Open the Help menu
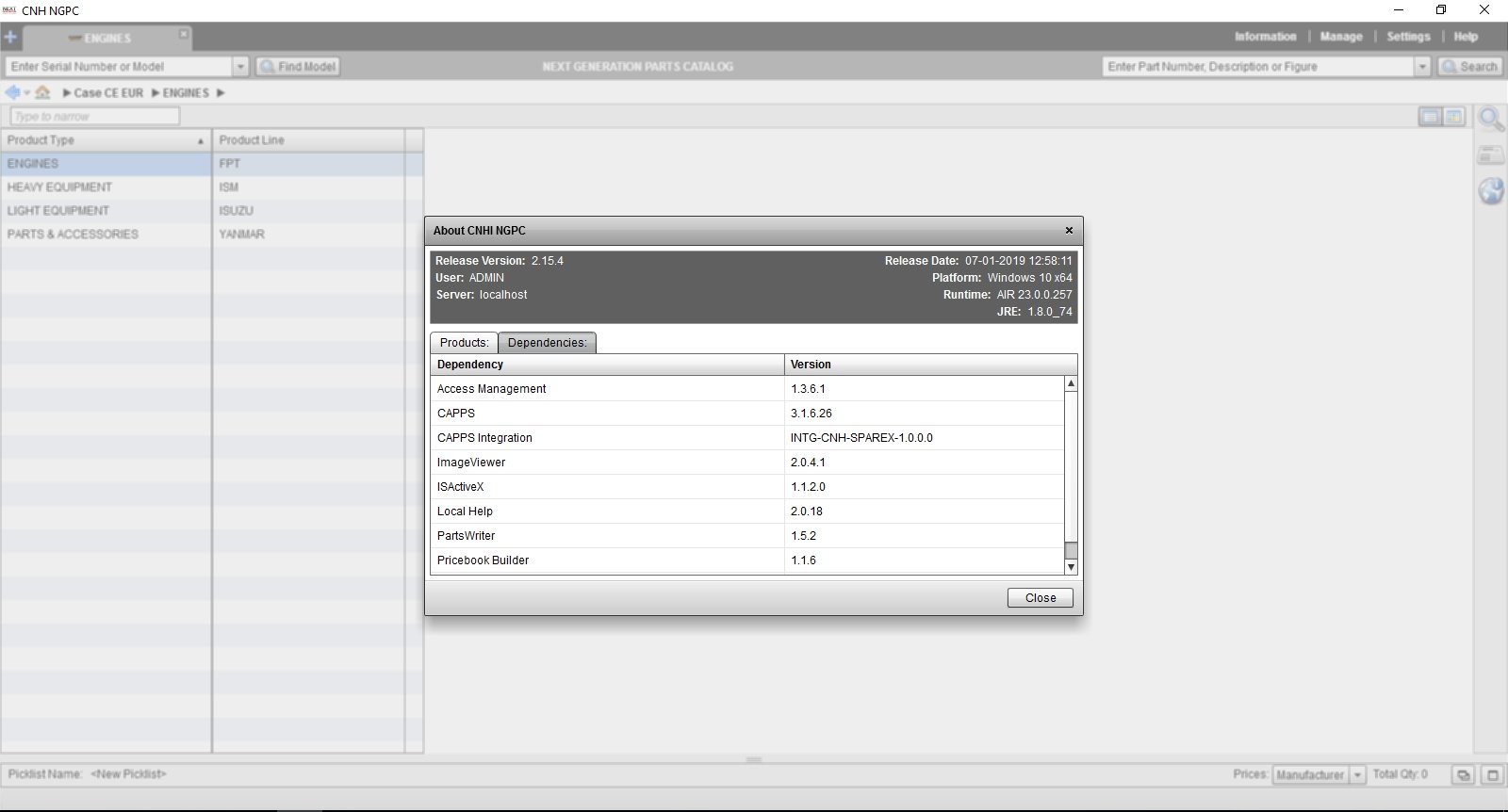Viewport: 1508px width, 812px height. [x=1466, y=37]
